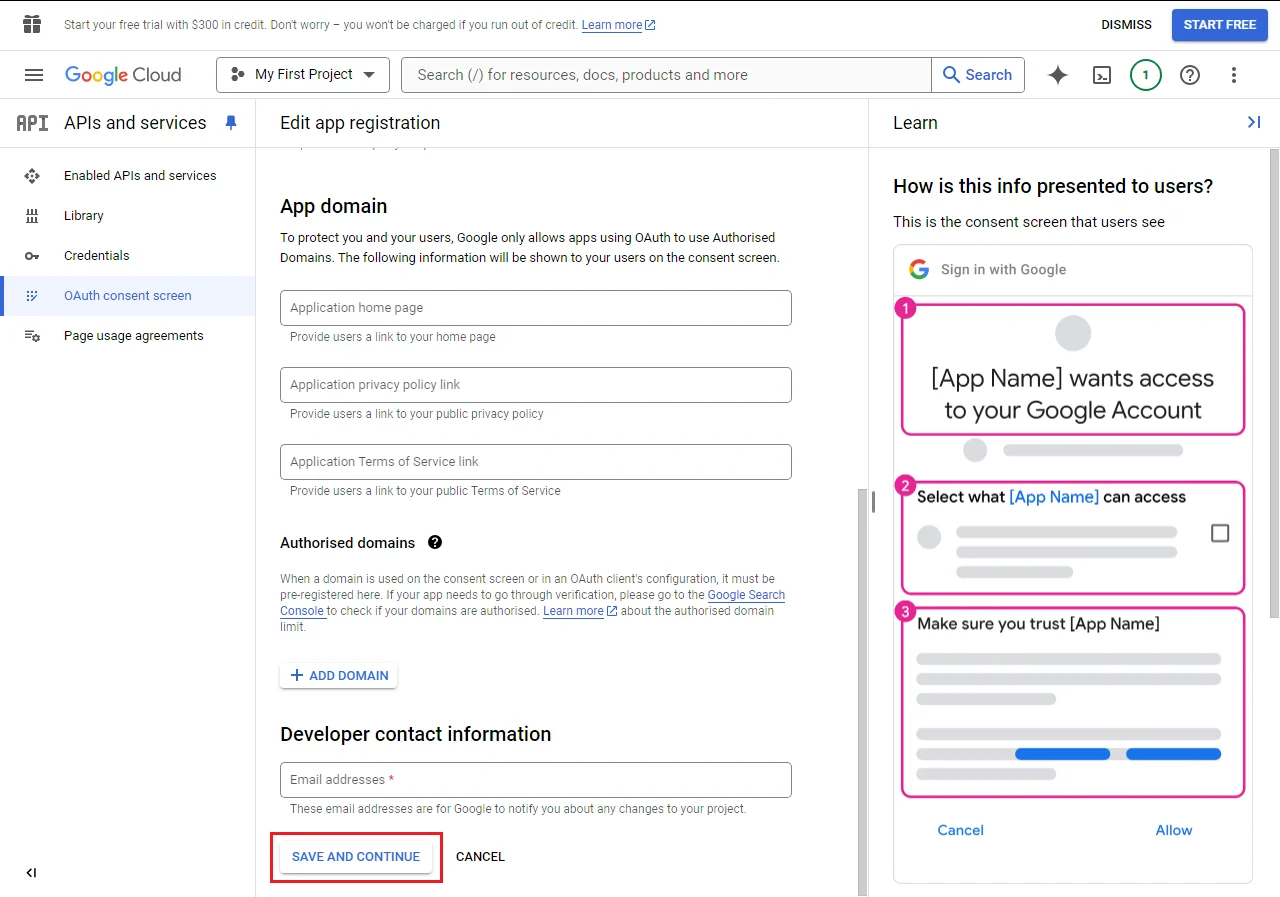The height and width of the screenshot is (897, 1280).
Task: Click Cancel in the consent screen preview
Action: click(961, 830)
